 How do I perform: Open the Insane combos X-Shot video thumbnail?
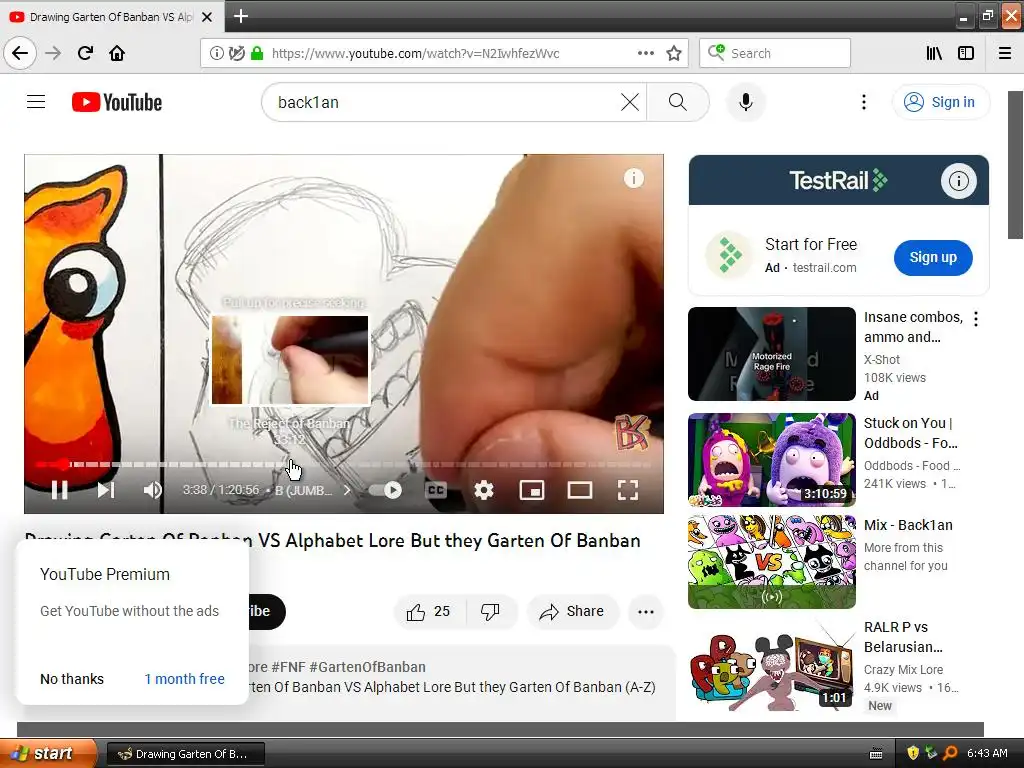771,353
